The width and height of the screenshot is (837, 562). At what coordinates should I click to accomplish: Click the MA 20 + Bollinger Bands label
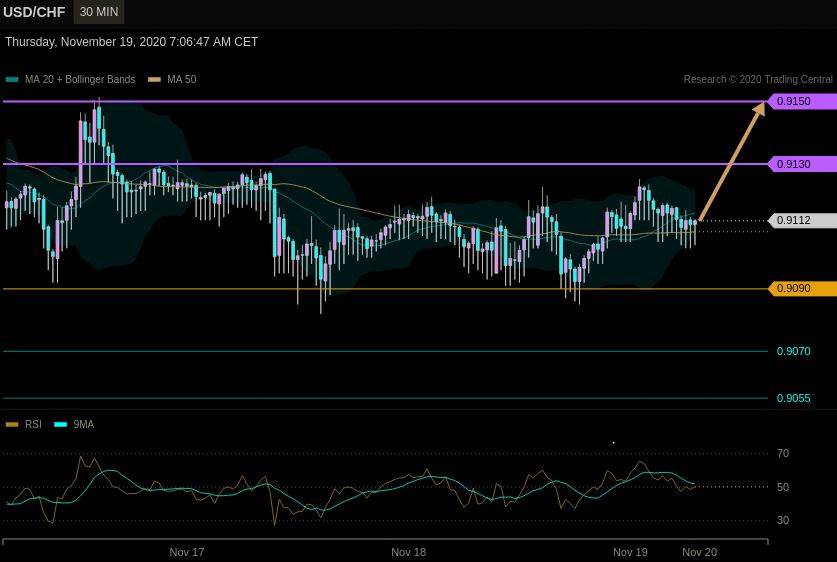click(80, 80)
